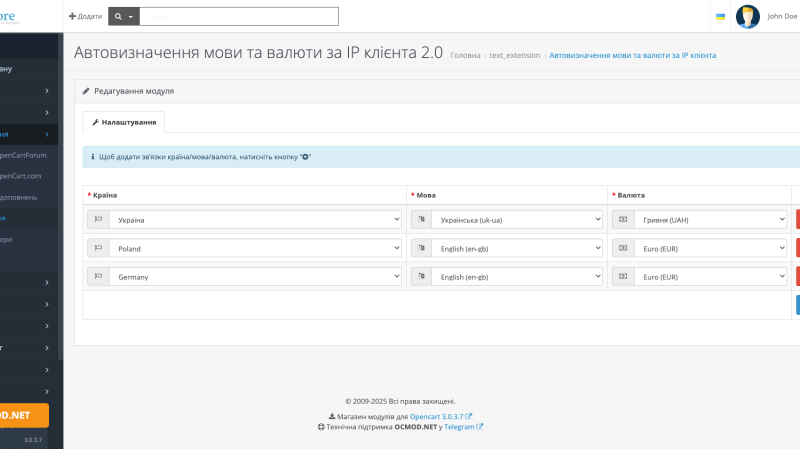The image size is (800, 450).
Task: Click the copyright text Всі права захищені
Action: [400, 401]
